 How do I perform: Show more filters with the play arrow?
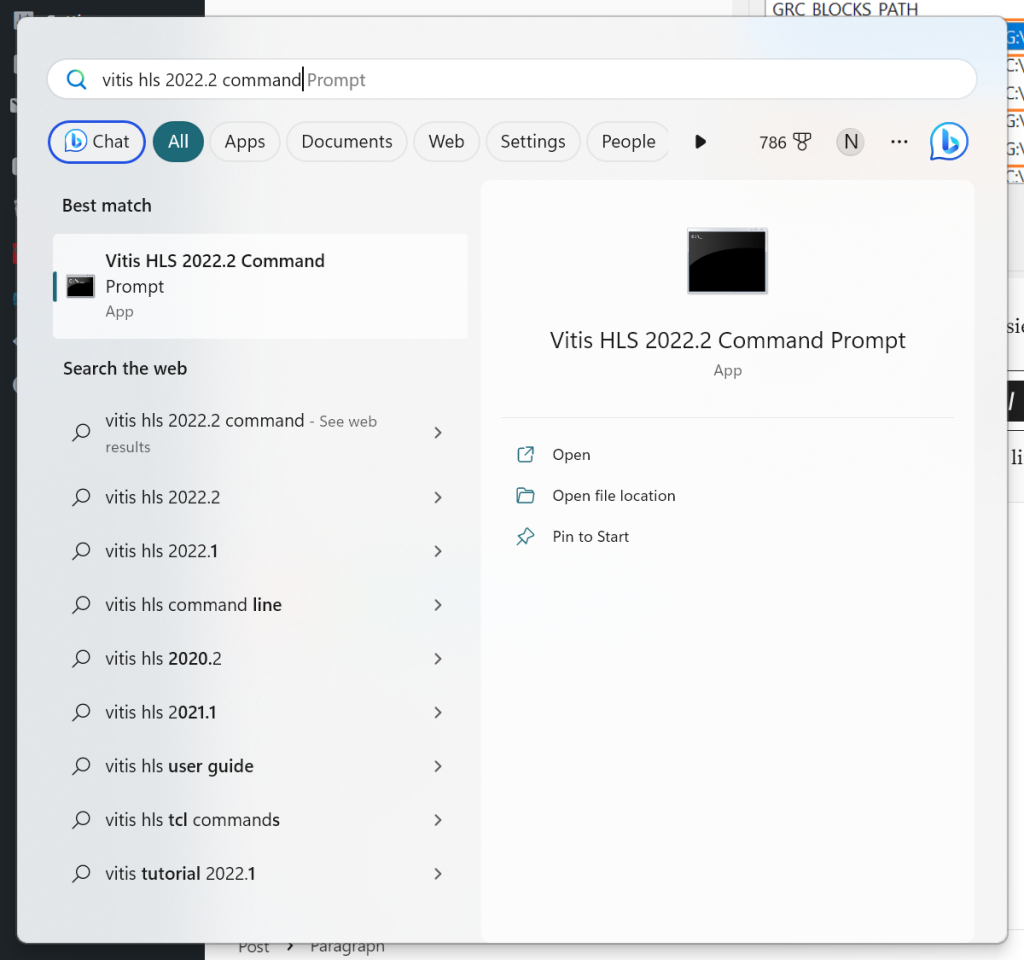[700, 142]
